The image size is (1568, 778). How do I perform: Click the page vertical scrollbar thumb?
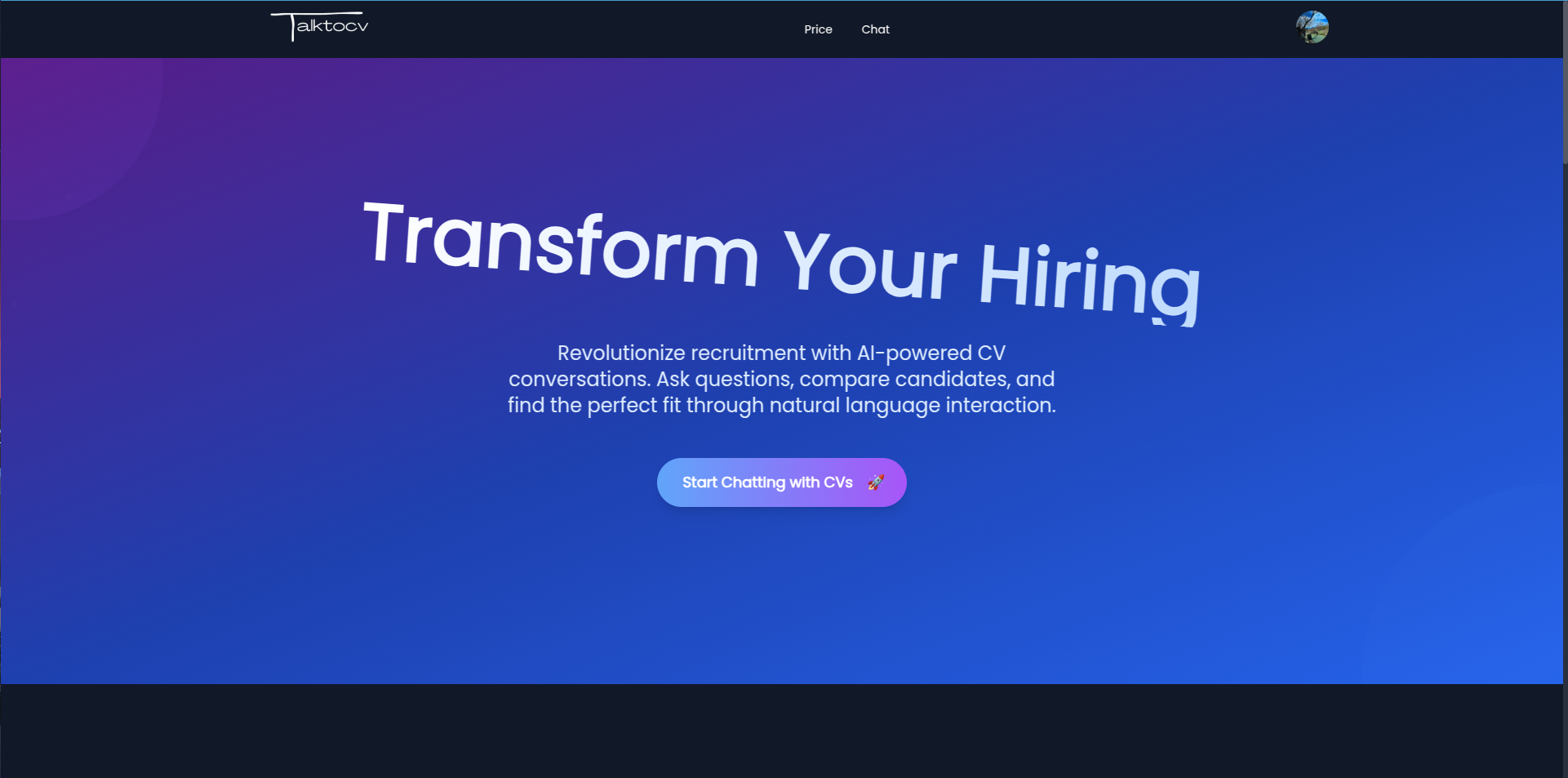(x=1565, y=82)
